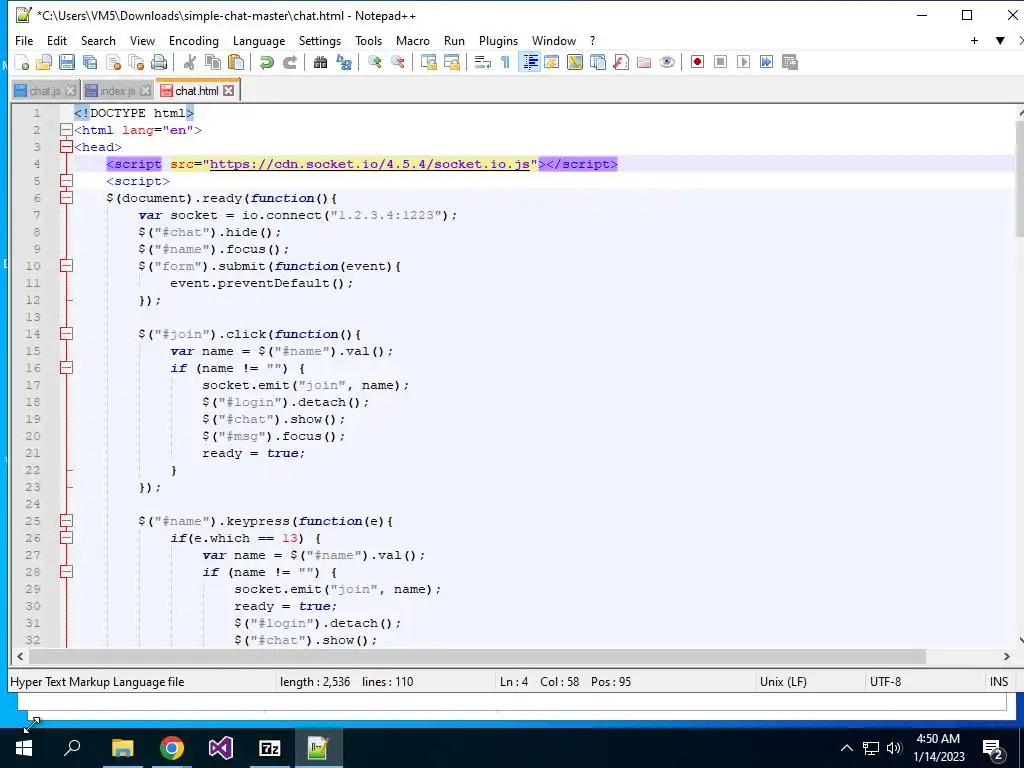
Task: Click the macro Playback icon
Action: pyautogui.click(x=743, y=62)
